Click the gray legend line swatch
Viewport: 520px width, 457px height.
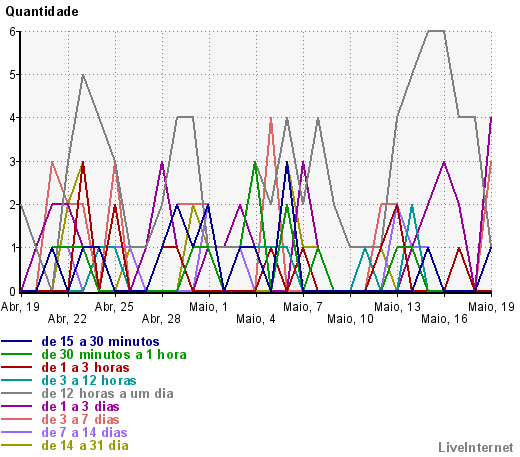(x=17, y=393)
